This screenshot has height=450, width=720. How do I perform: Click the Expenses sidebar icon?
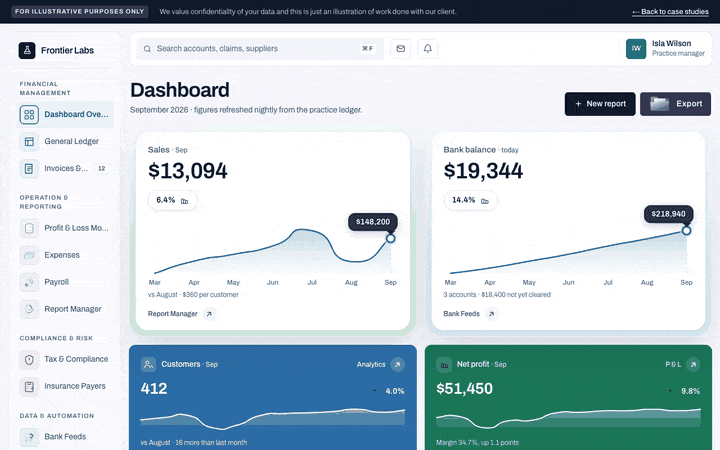[x=29, y=255]
